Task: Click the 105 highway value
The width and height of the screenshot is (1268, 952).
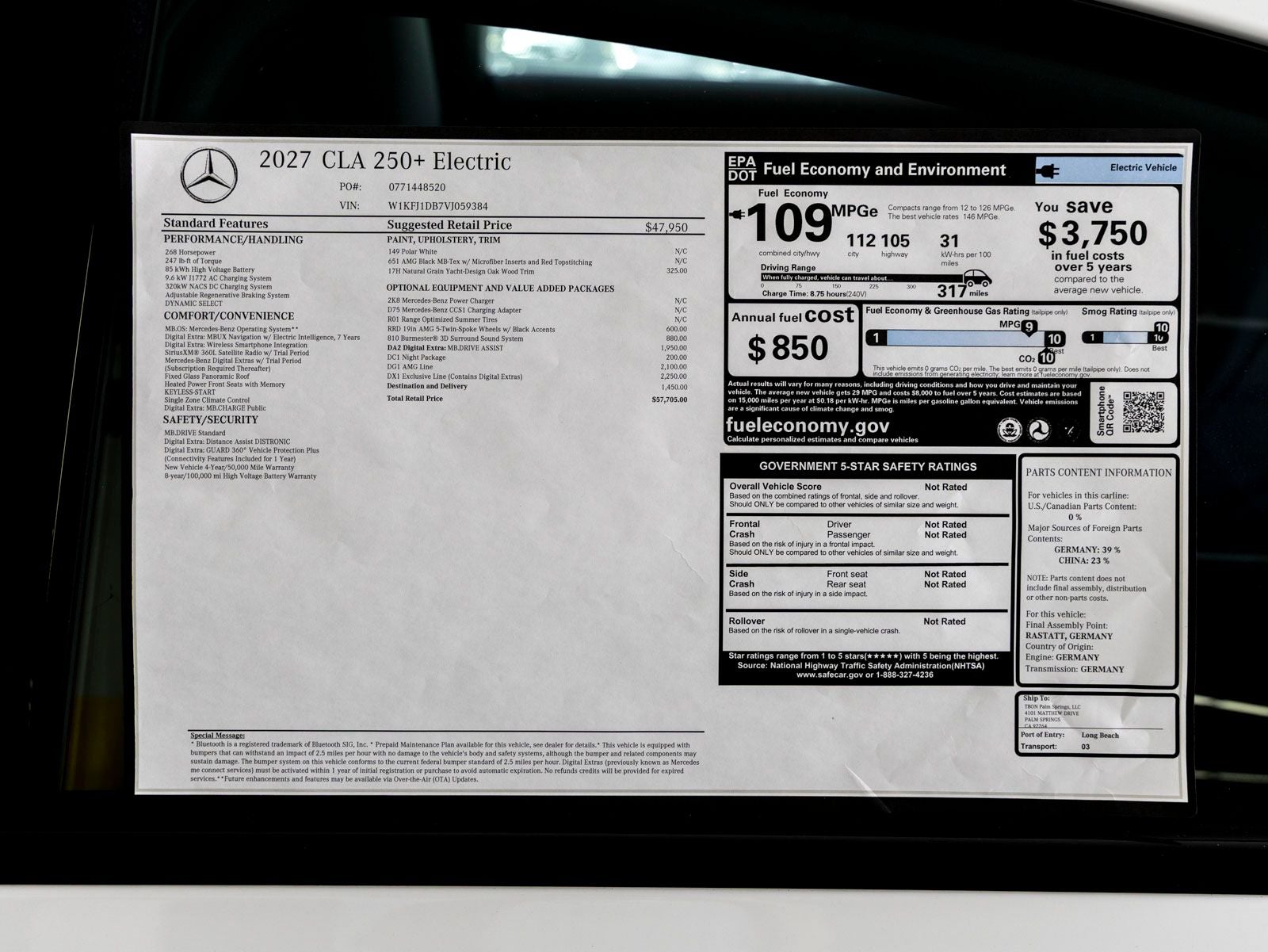Action: click(x=895, y=241)
